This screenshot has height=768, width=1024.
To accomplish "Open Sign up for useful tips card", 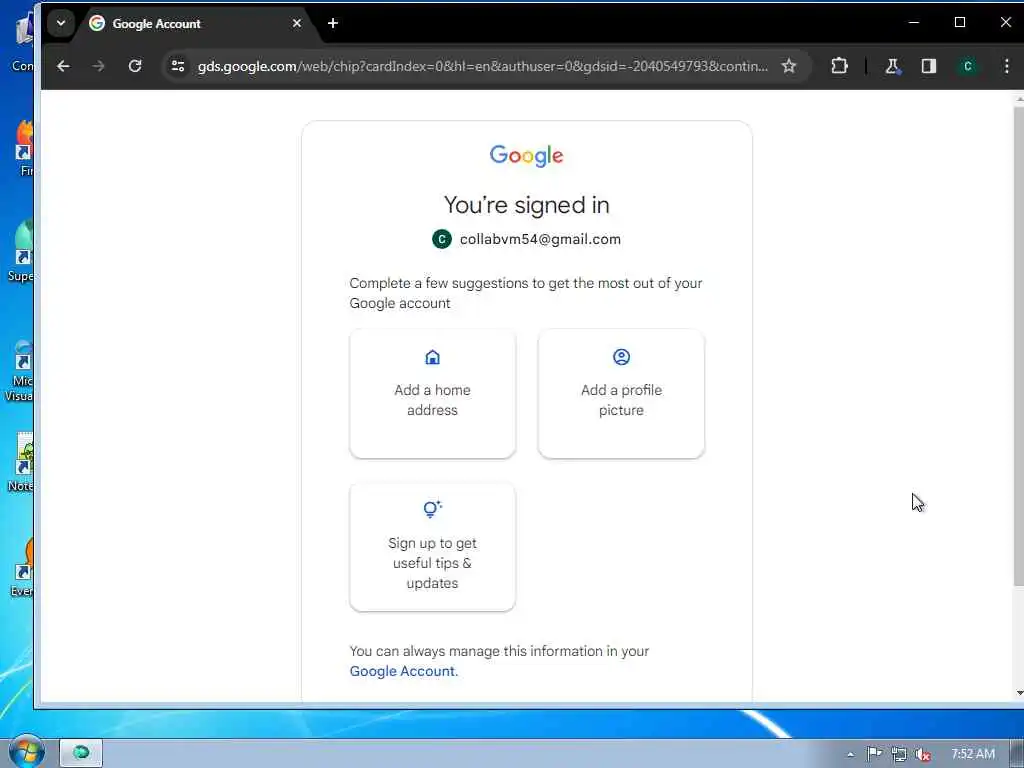I will pos(432,547).
